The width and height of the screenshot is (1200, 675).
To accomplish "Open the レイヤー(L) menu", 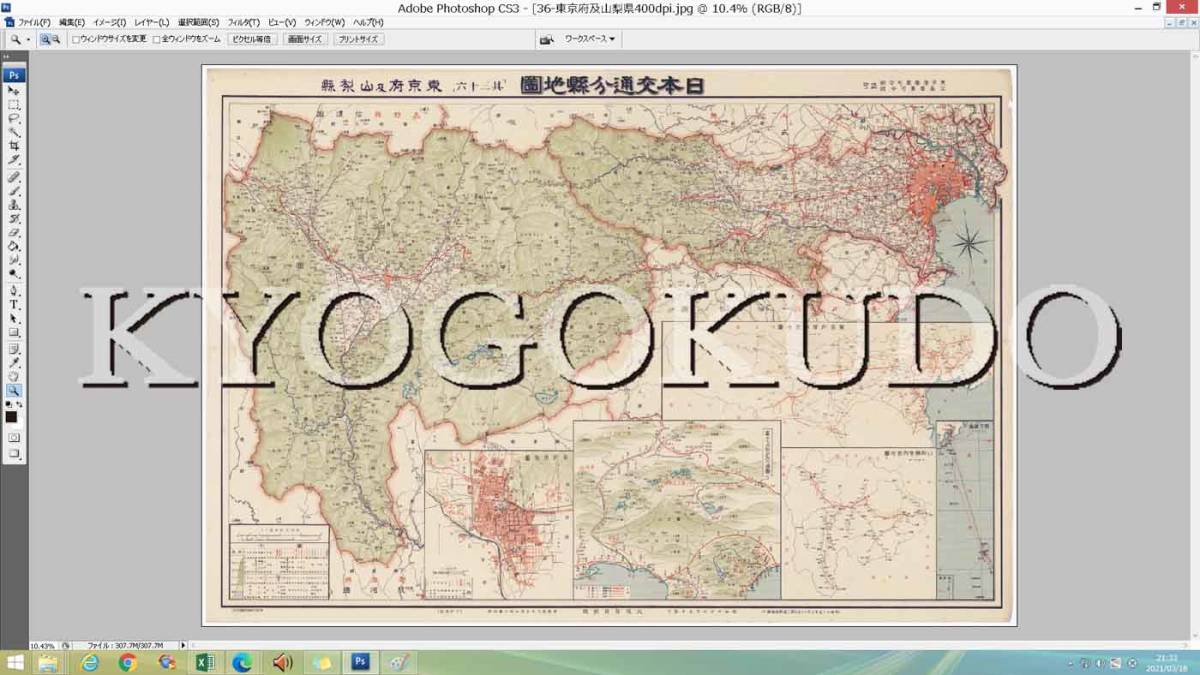I will pos(152,22).
